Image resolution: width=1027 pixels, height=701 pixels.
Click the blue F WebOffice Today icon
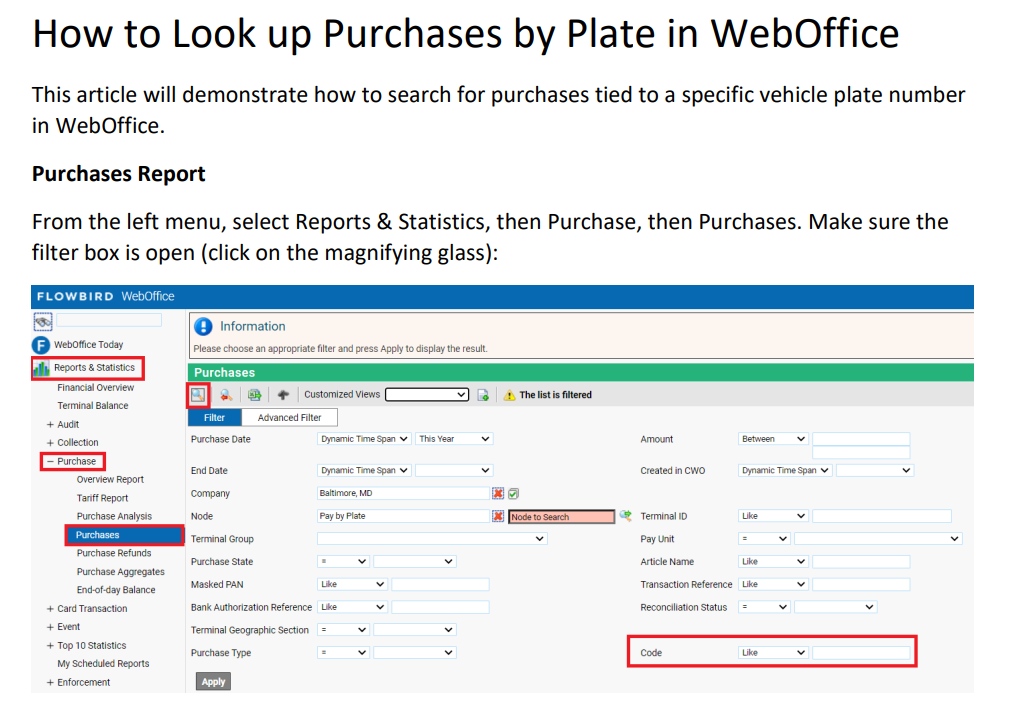coord(41,345)
